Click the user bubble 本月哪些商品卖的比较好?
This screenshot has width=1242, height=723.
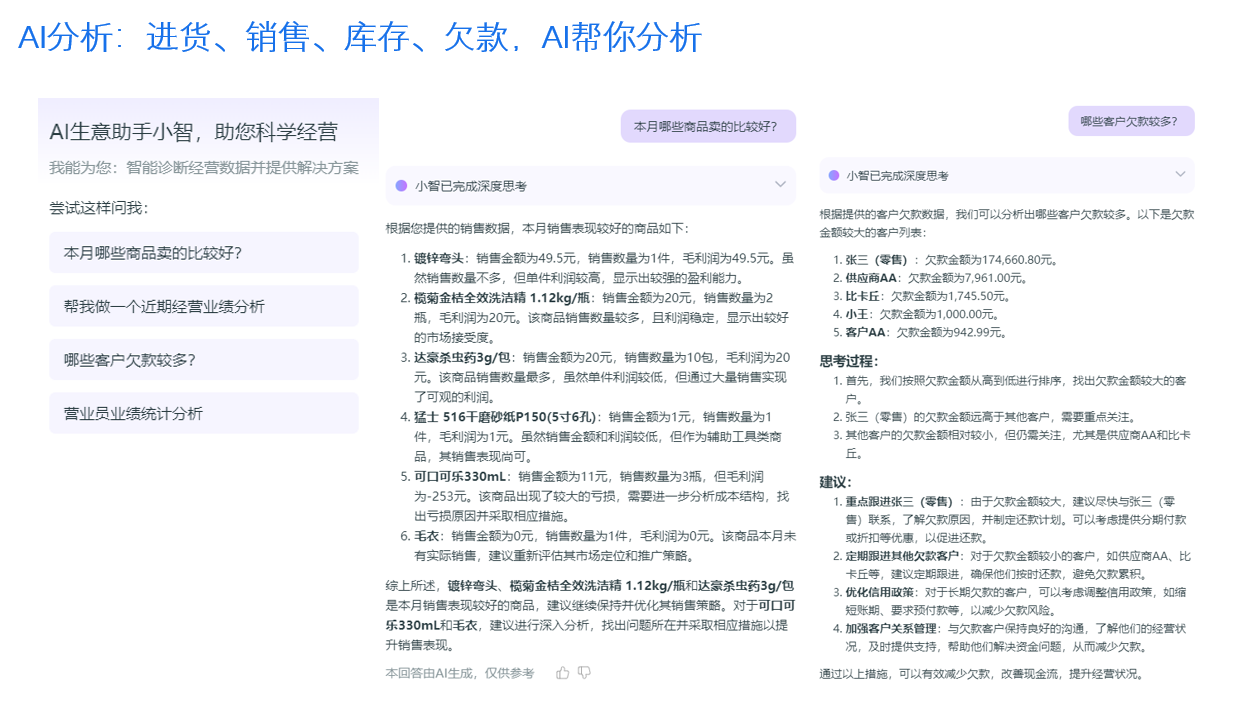point(708,126)
